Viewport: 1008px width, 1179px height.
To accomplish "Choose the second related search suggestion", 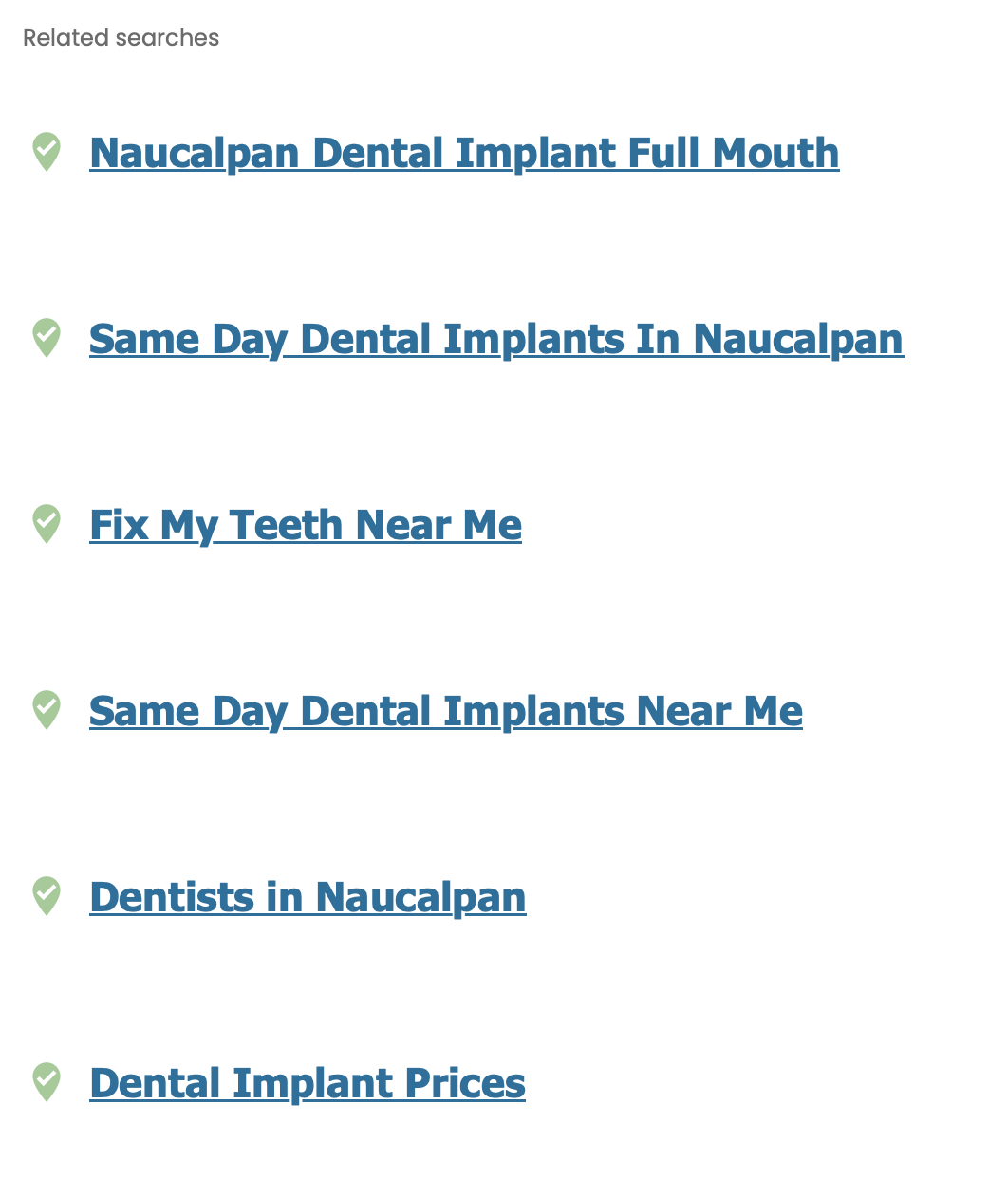I will pyautogui.click(x=495, y=339).
